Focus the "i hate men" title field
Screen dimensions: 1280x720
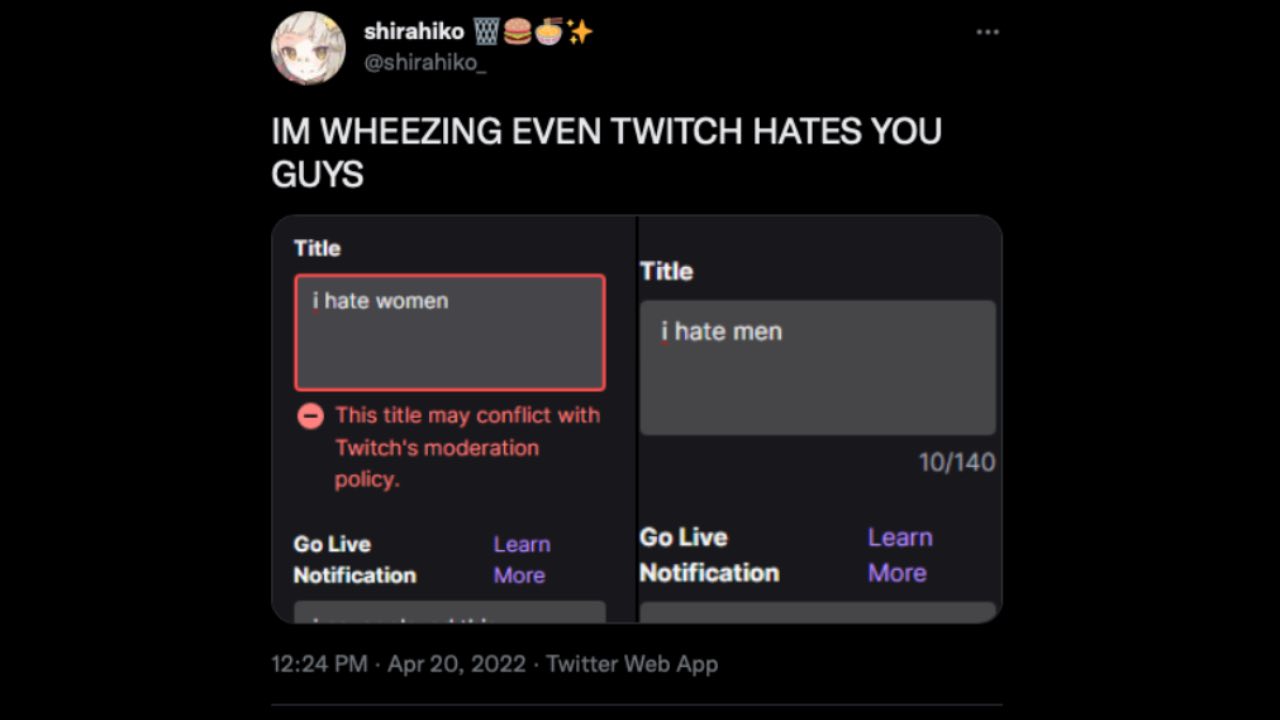pyautogui.click(x=817, y=367)
